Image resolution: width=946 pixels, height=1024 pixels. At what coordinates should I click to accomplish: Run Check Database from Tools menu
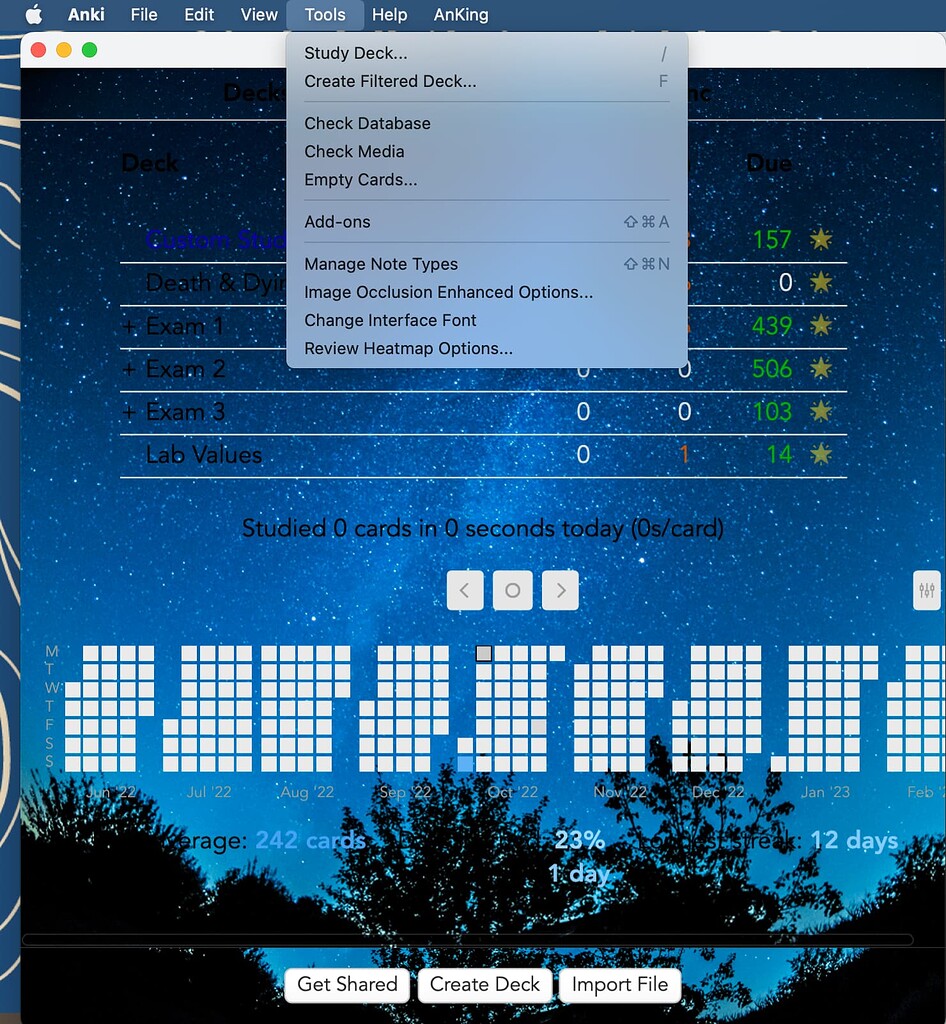click(366, 123)
